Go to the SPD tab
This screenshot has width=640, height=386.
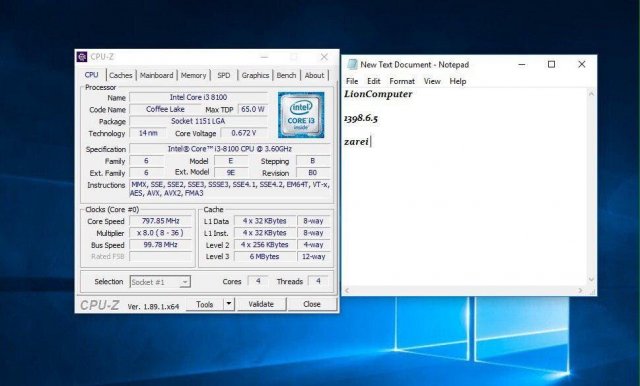pyautogui.click(x=224, y=75)
